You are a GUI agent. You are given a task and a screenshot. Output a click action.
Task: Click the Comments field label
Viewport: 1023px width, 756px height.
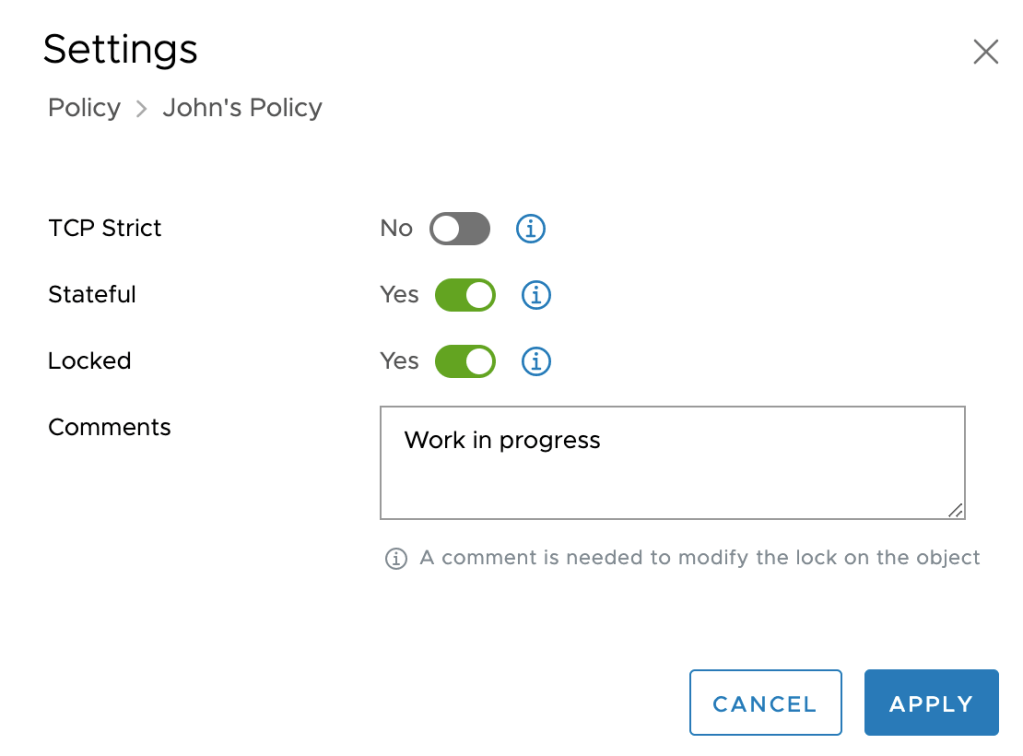tap(110, 427)
